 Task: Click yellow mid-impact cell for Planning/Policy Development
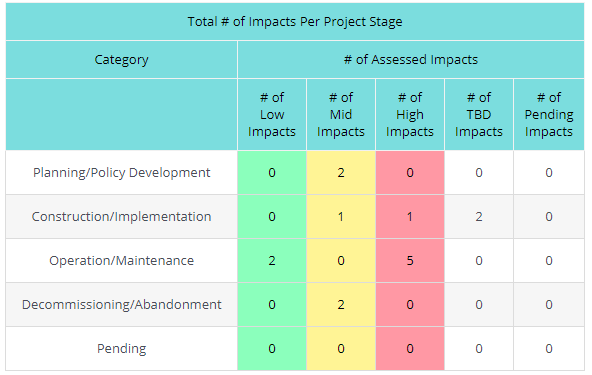[341, 173]
